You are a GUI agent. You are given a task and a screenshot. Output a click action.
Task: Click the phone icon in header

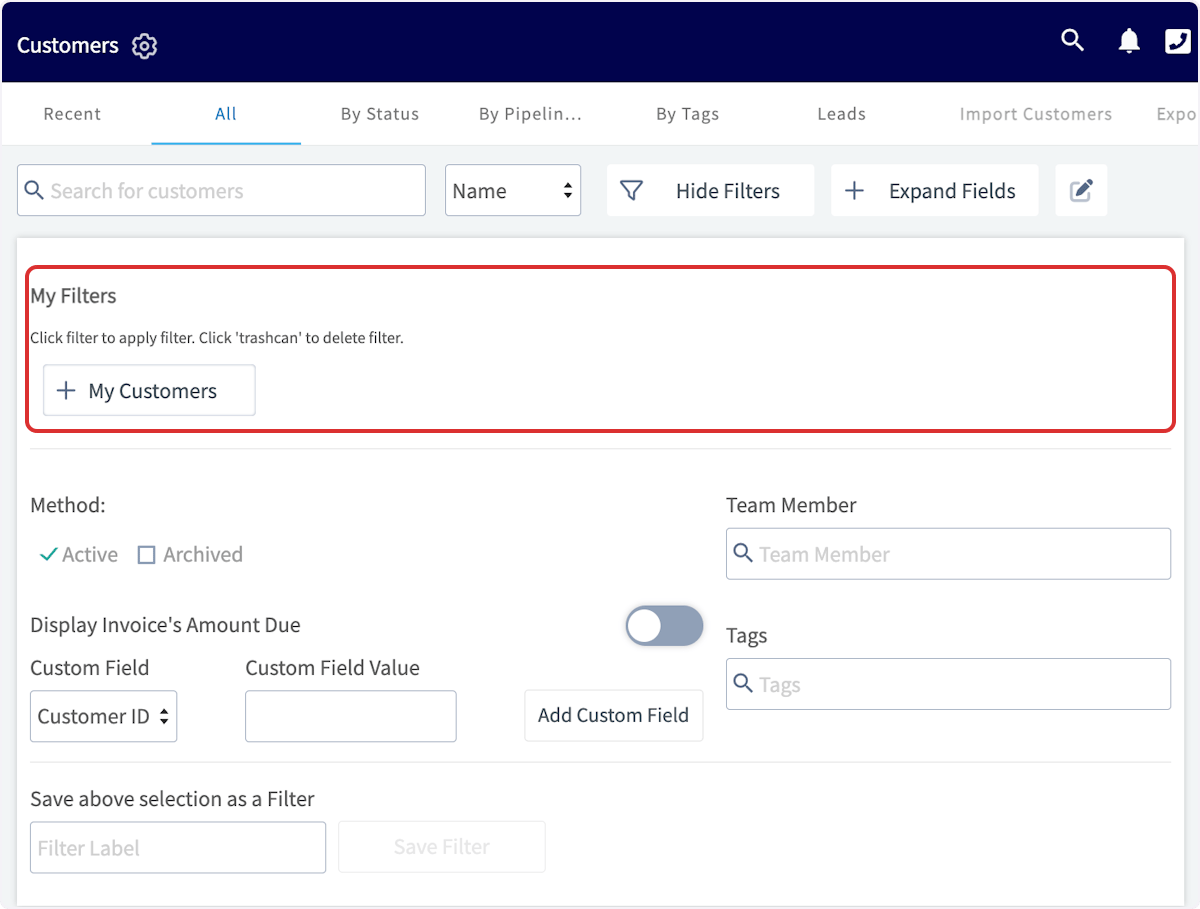[x=1178, y=41]
